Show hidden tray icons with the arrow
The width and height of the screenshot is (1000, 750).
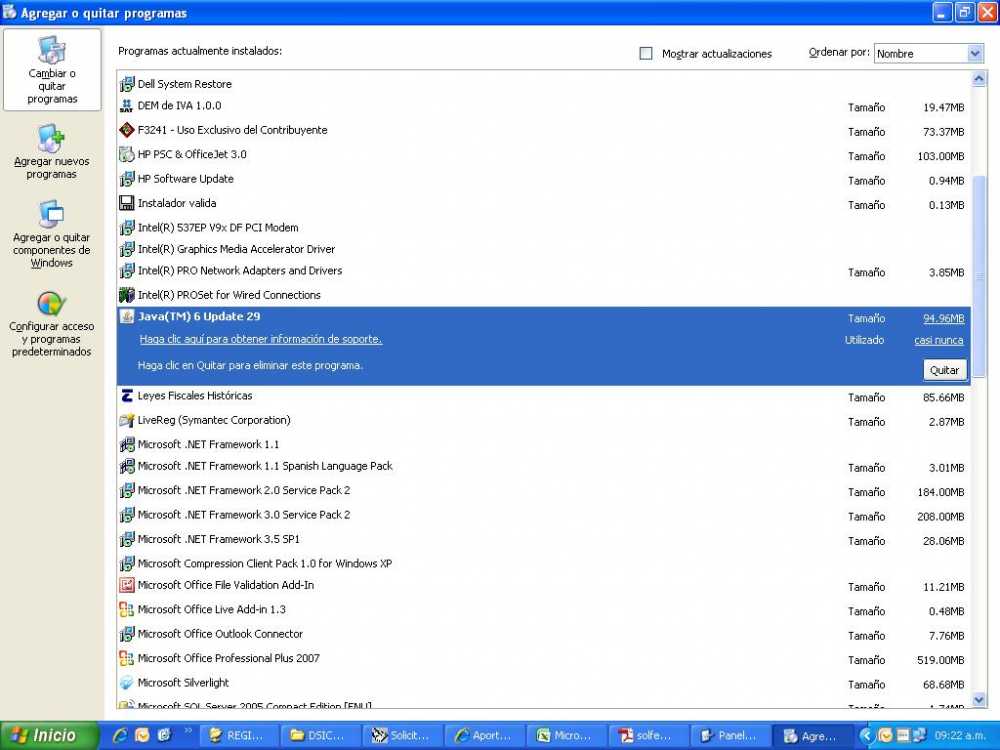(865, 735)
